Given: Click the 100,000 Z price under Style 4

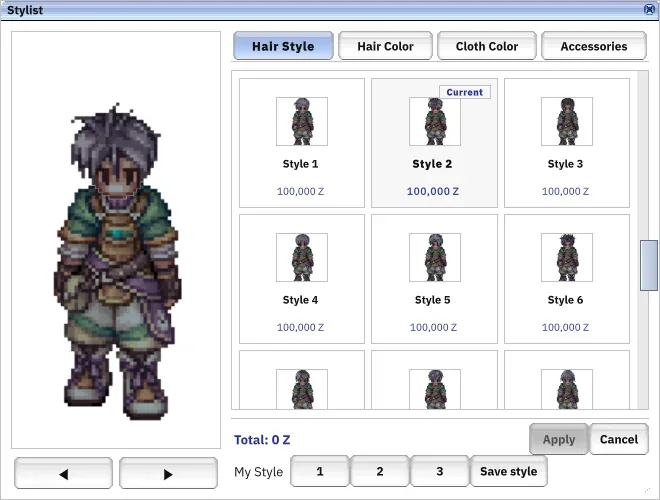Looking at the screenshot, I should click(x=300, y=327).
